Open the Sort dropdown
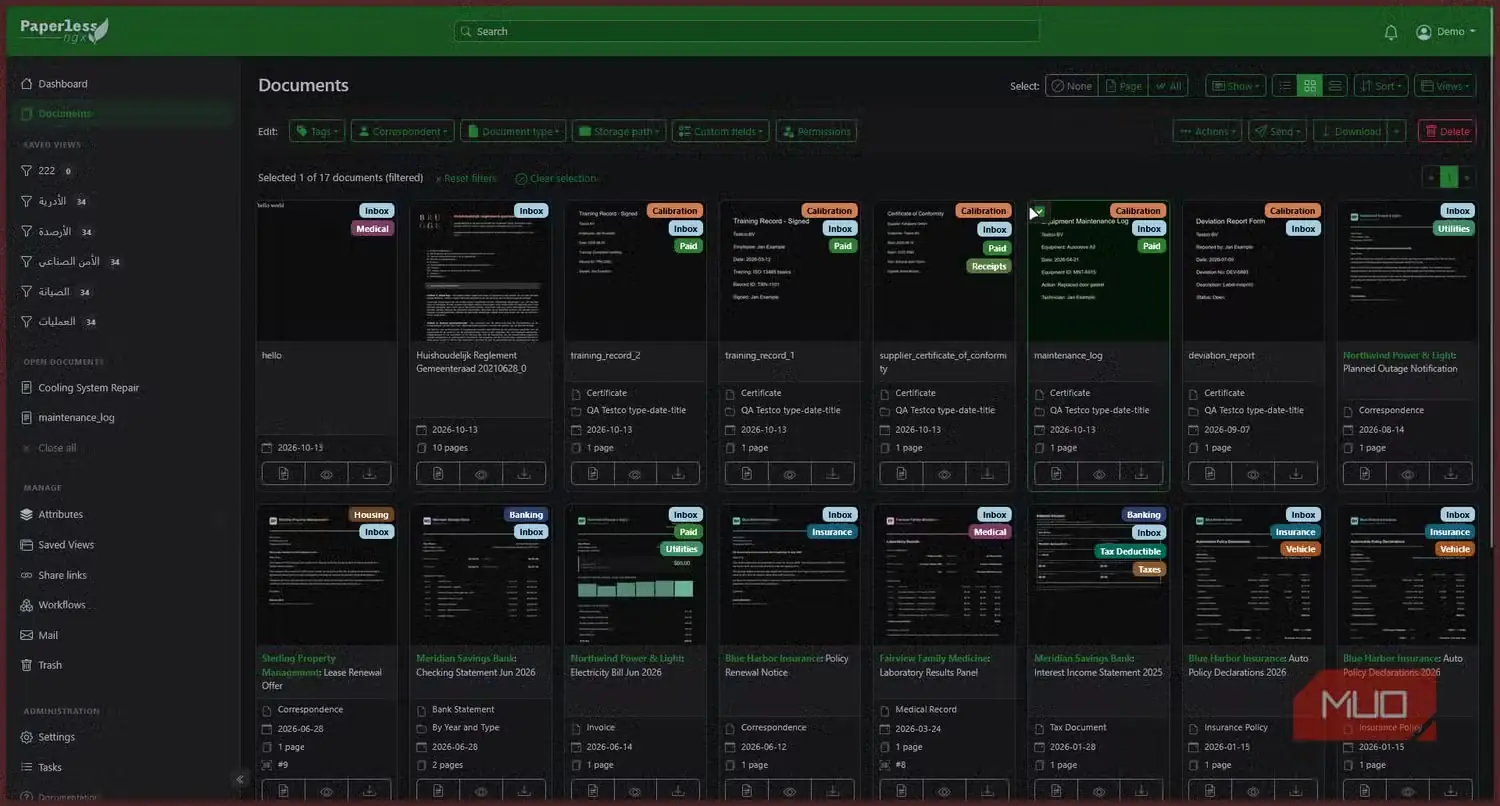 [x=1381, y=86]
